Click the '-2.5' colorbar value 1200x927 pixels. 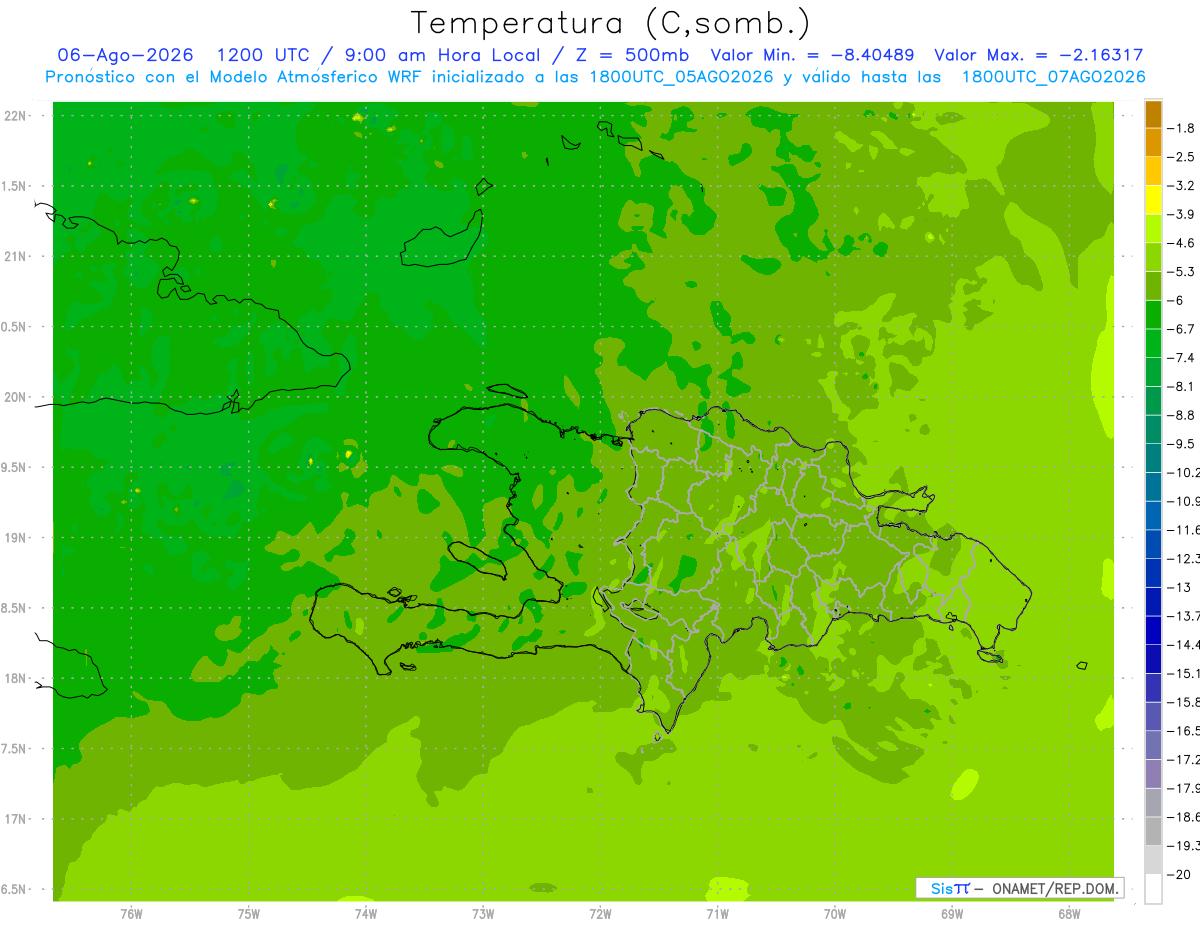coord(1182,157)
